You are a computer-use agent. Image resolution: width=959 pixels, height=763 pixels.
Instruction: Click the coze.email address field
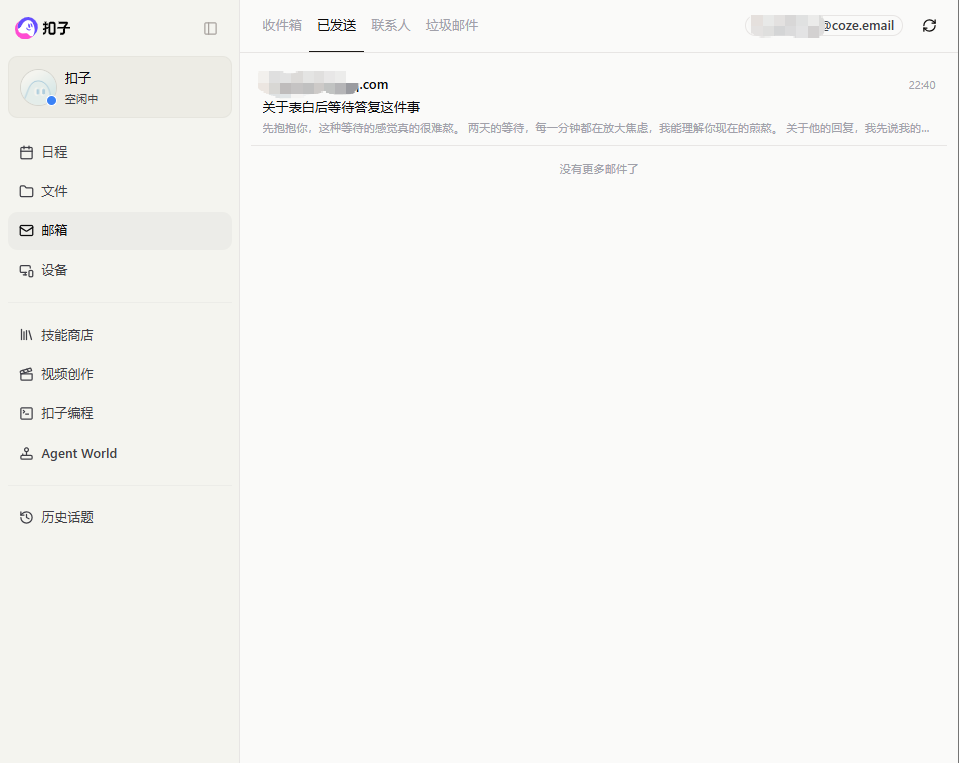tap(822, 26)
